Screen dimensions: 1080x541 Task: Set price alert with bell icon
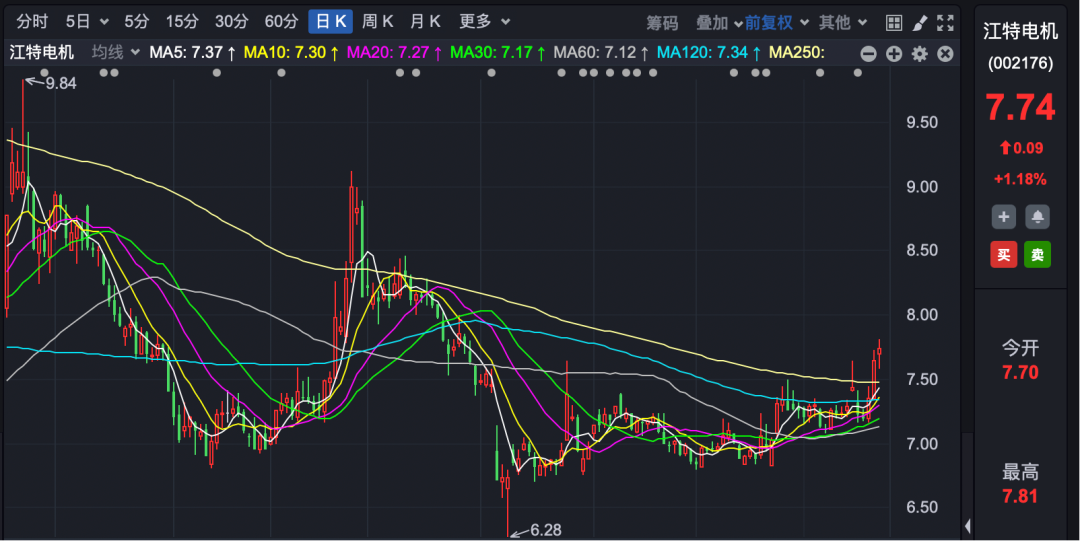pos(1037,217)
